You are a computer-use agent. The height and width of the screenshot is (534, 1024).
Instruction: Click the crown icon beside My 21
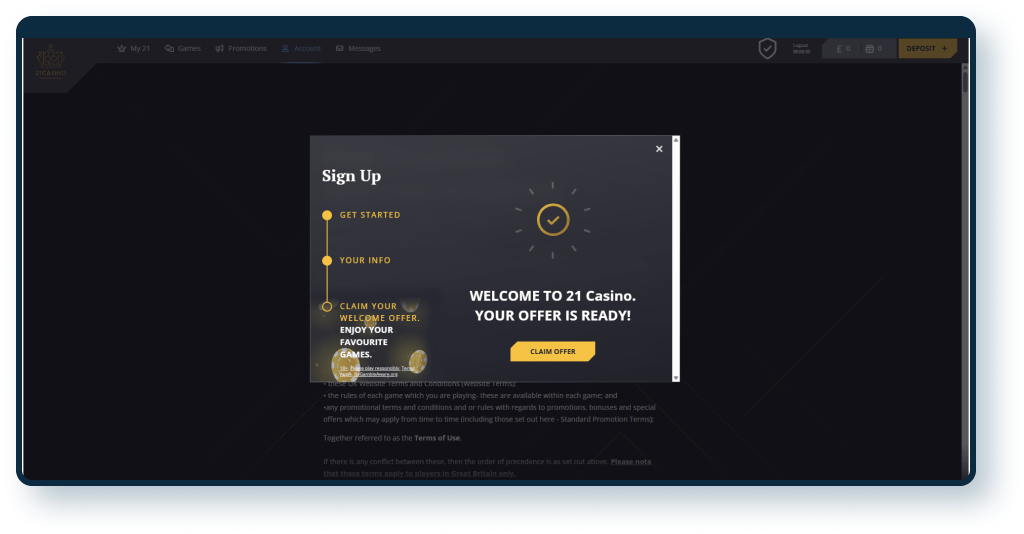tap(121, 48)
